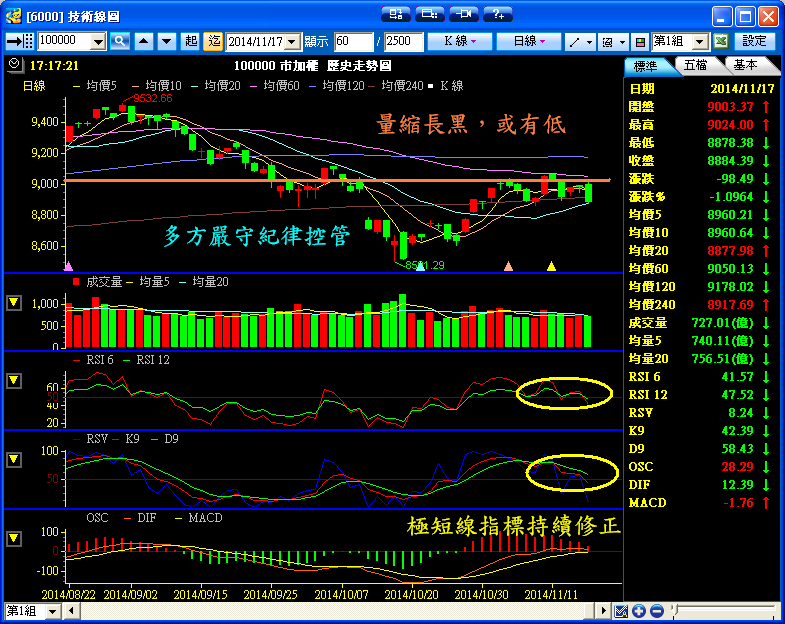Collapse the RSI indicator panel
Image resolution: width=785 pixels, height=624 pixels.
[x=14, y=380]
